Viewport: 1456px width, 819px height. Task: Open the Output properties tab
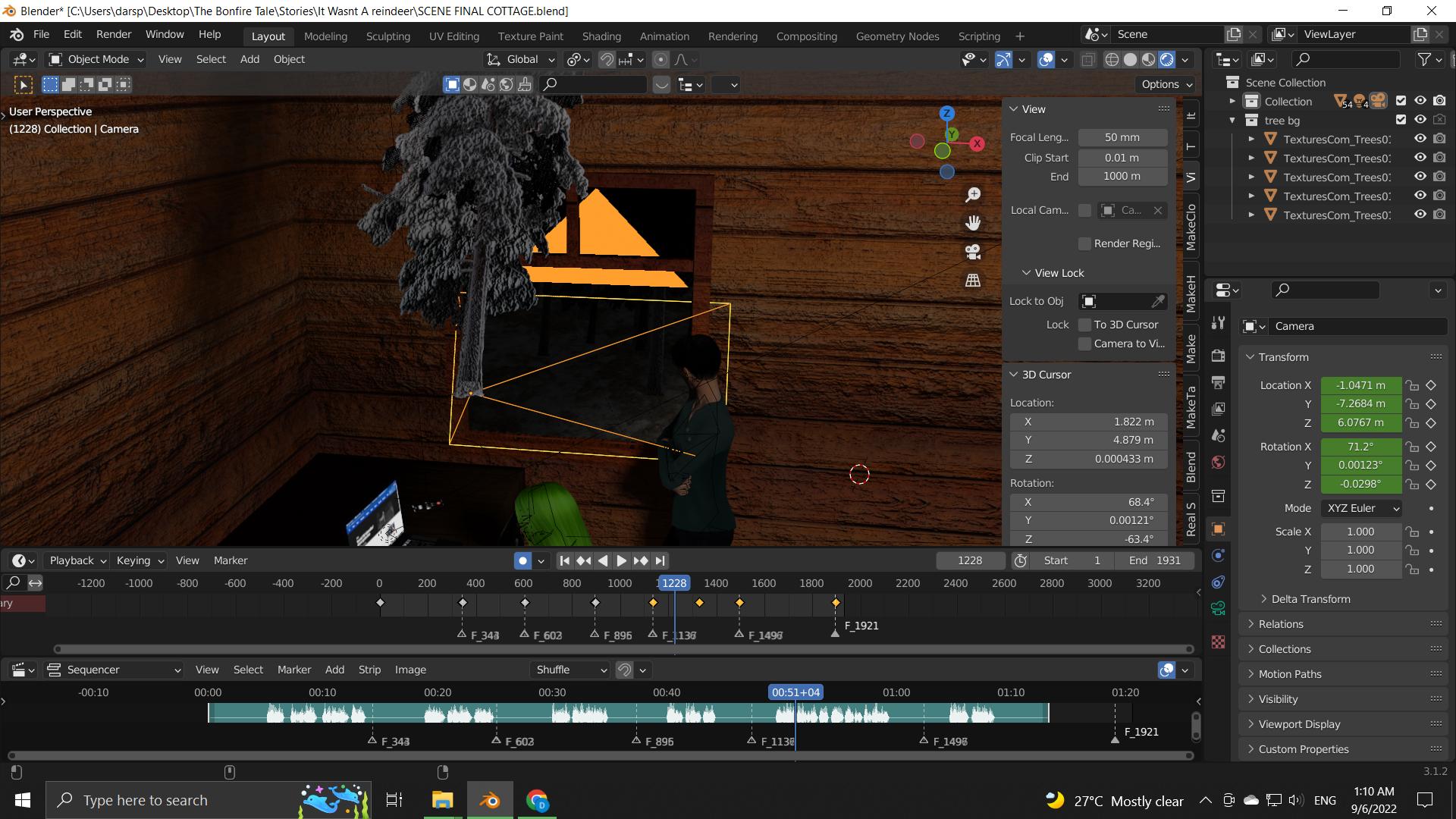point(1219,381)
